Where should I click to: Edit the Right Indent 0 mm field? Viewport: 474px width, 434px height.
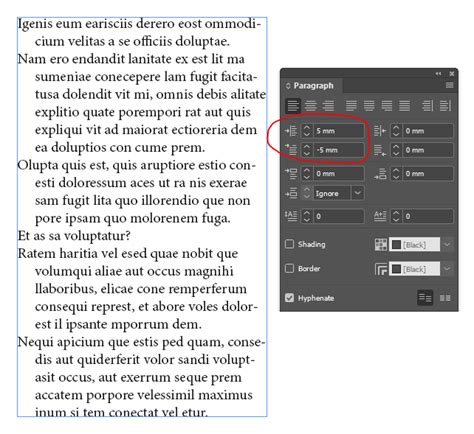point(427,131)
